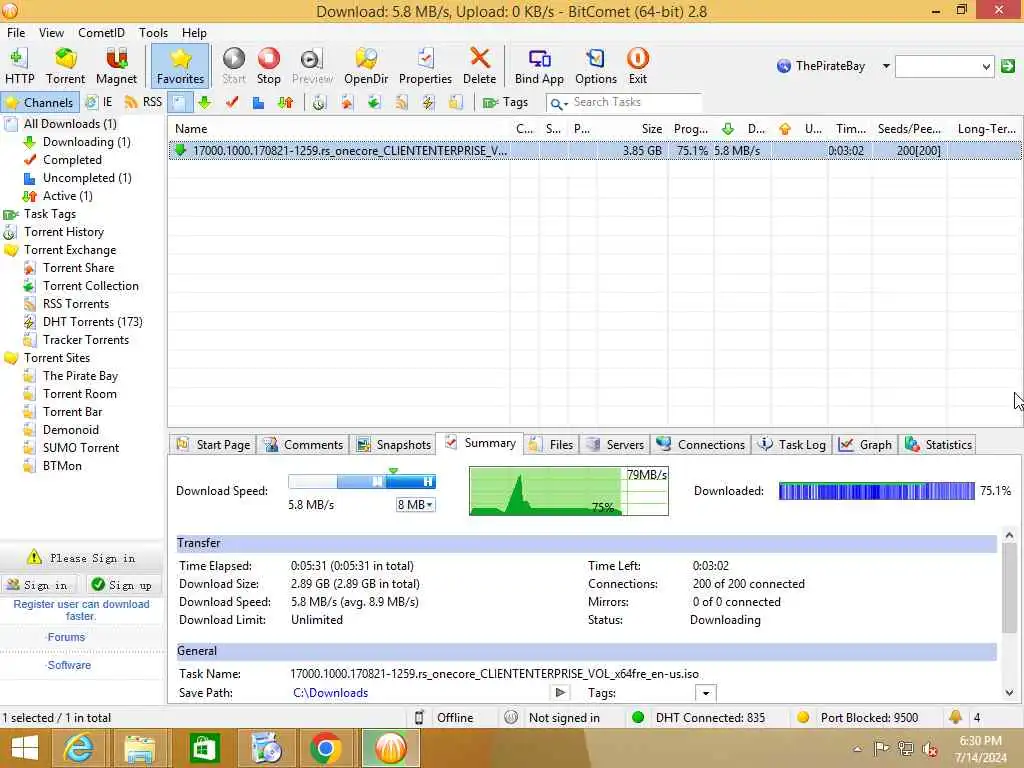The image size is (1024, 768).
Task: Click the active tasks arrows filter icon
Action: 285,103
